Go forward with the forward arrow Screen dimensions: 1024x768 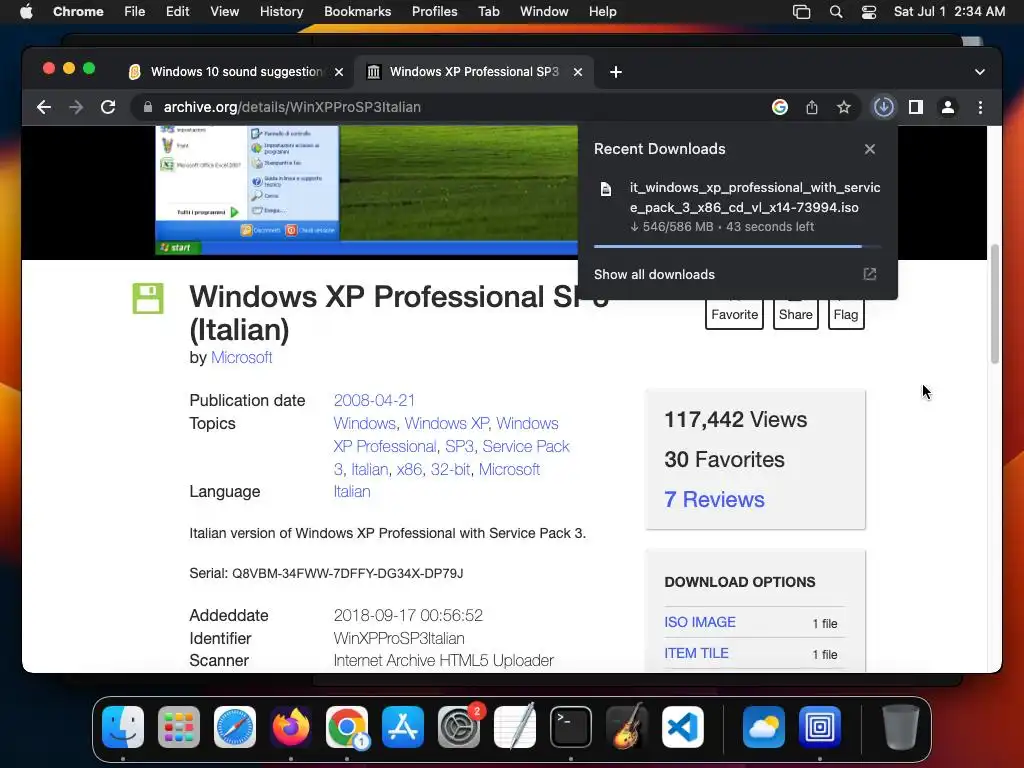pos(76,107)
